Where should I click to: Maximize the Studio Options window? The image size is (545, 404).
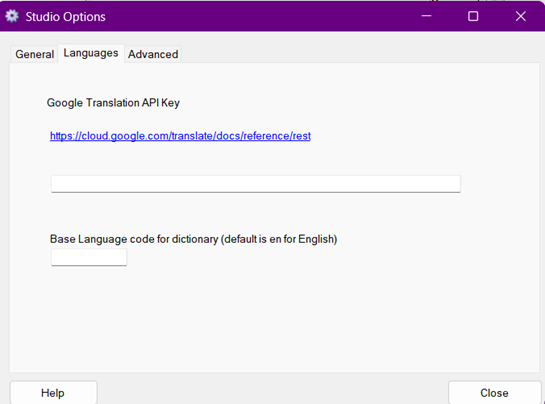click(473, 16)
